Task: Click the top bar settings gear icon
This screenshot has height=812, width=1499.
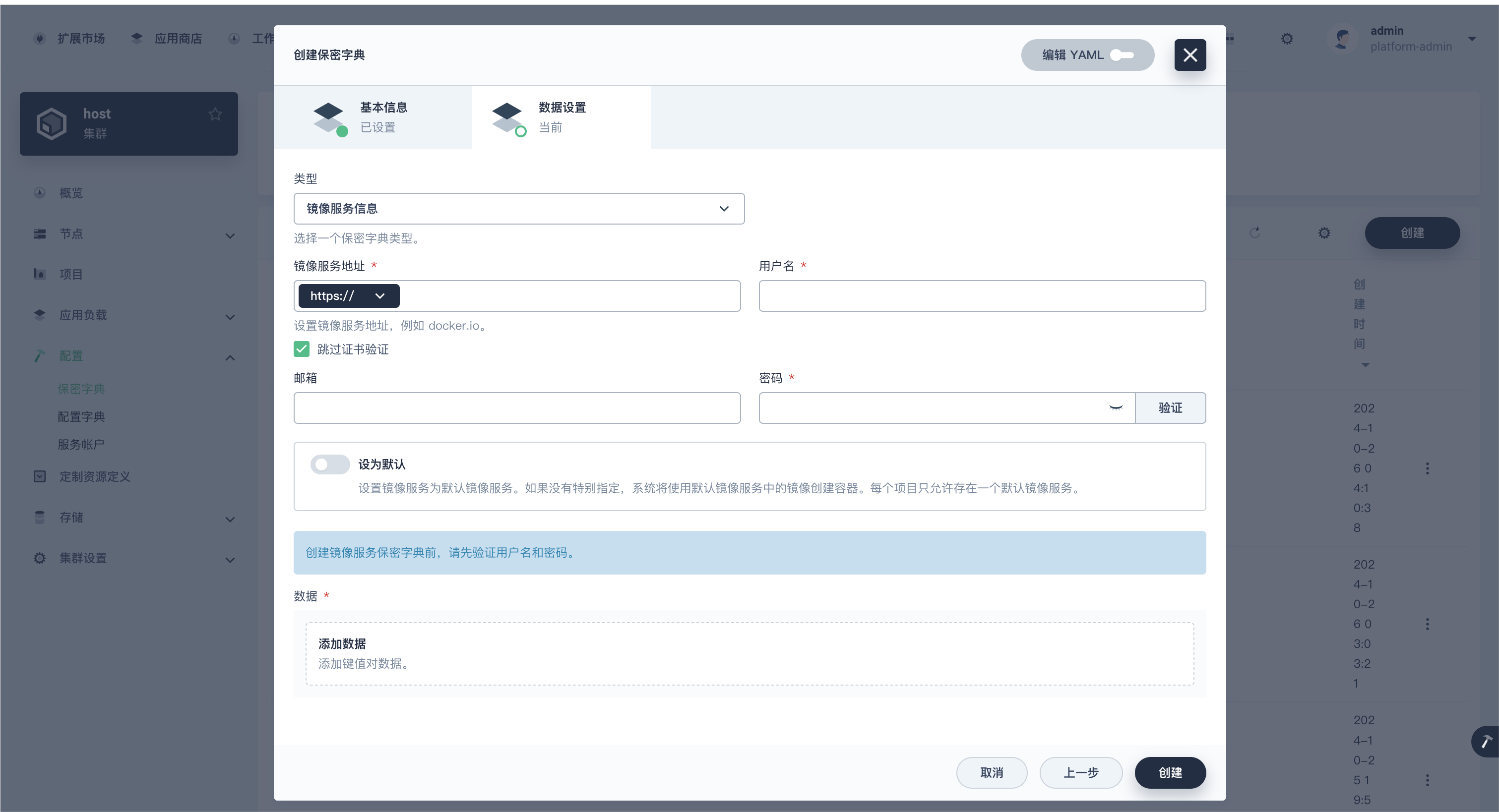Action: (1287, 38)
